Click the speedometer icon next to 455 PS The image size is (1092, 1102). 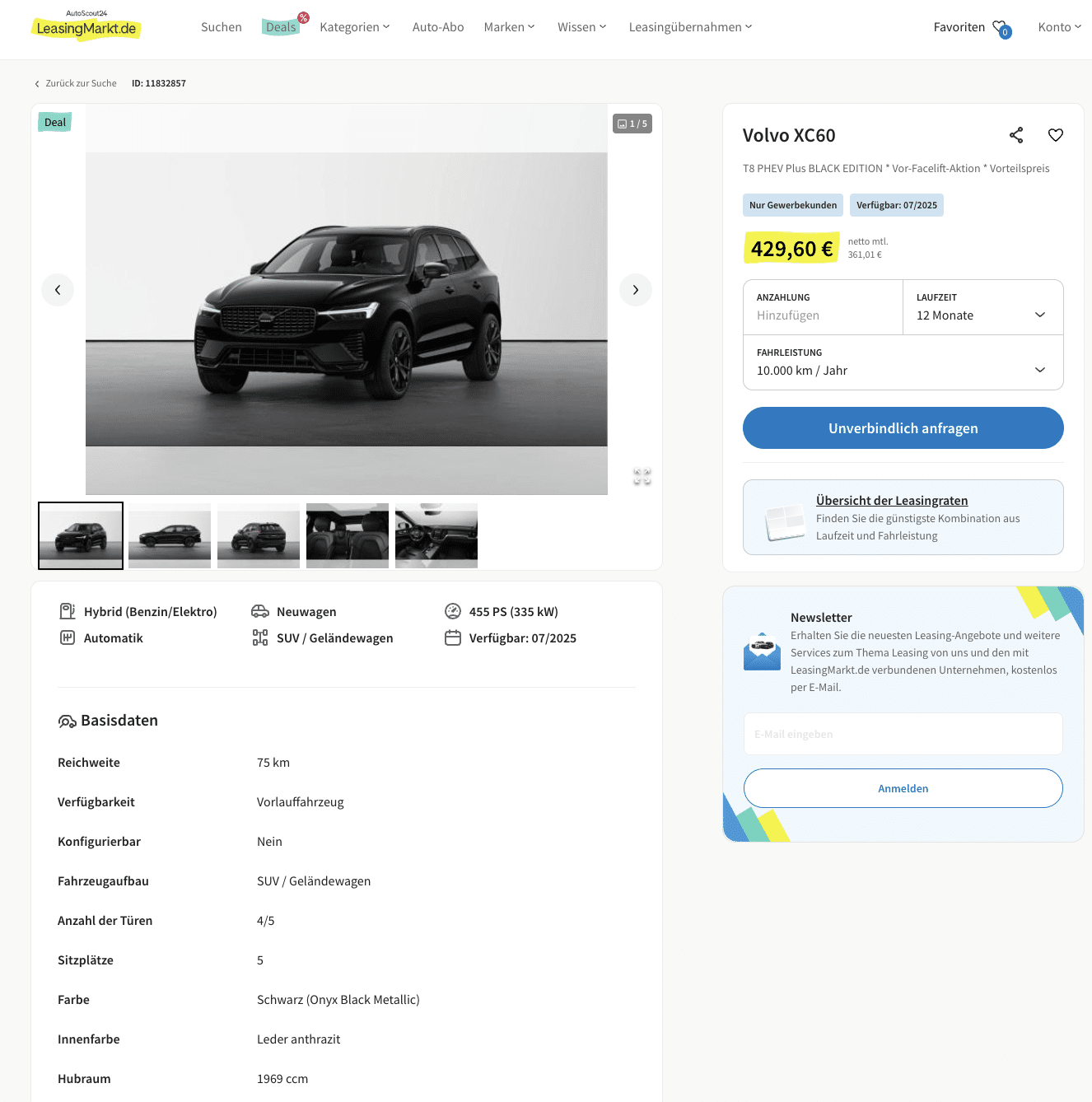(x=453, y=611)
